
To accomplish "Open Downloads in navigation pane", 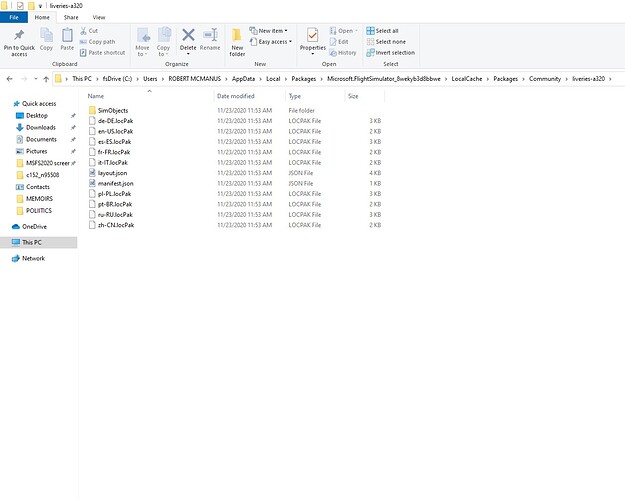I will pos(41,128).
